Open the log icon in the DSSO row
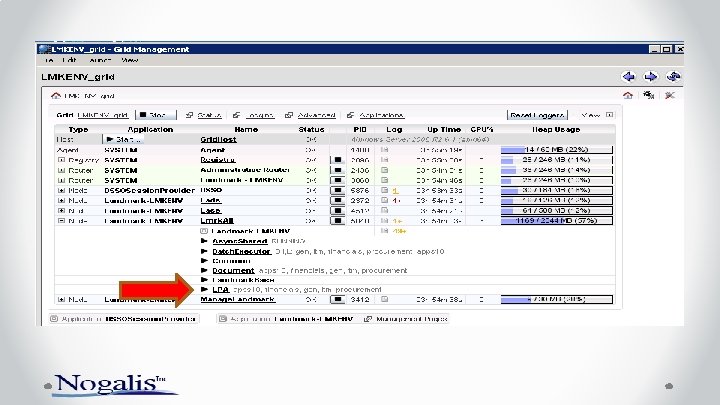Screen dimensions: 720x405 pyautogui.click(x=384, y=190)
